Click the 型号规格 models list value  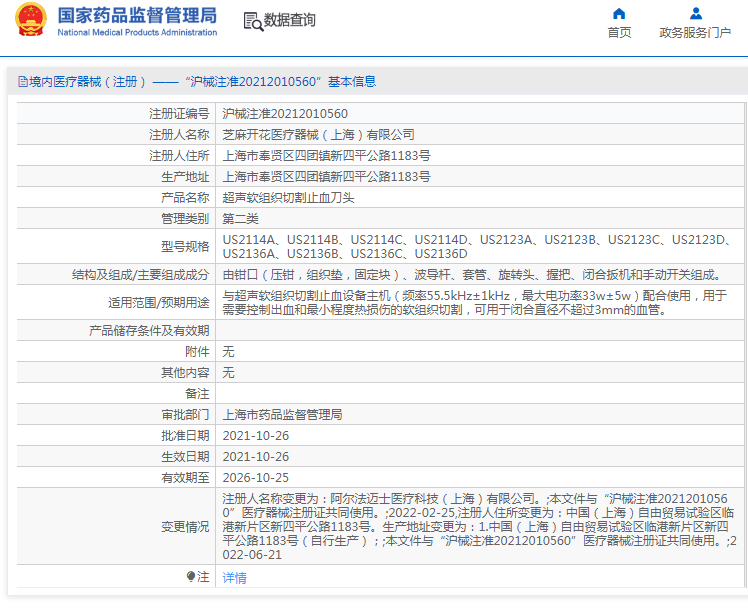(x=477, y=247)
